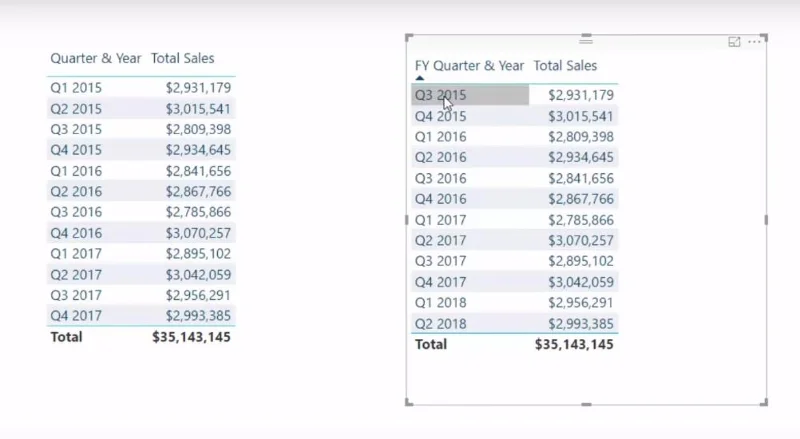Click the bottom-right corner handle of visual
This screenshot has height=439, width=800.
tap(764, 402)
